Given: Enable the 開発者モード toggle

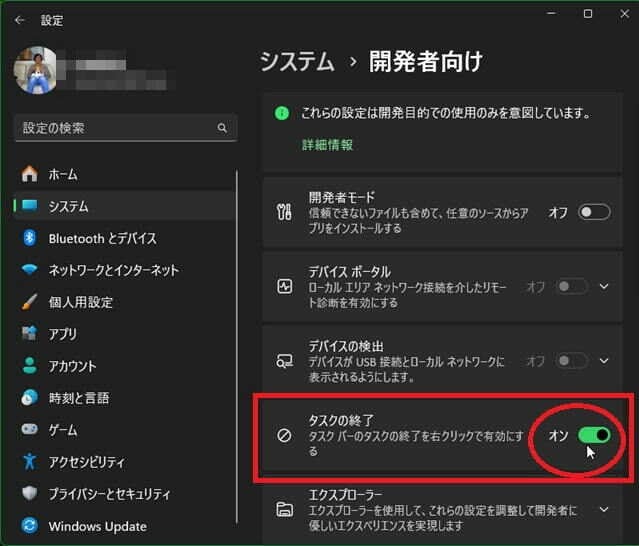Looking at the screenshot, I should (593, 212).
